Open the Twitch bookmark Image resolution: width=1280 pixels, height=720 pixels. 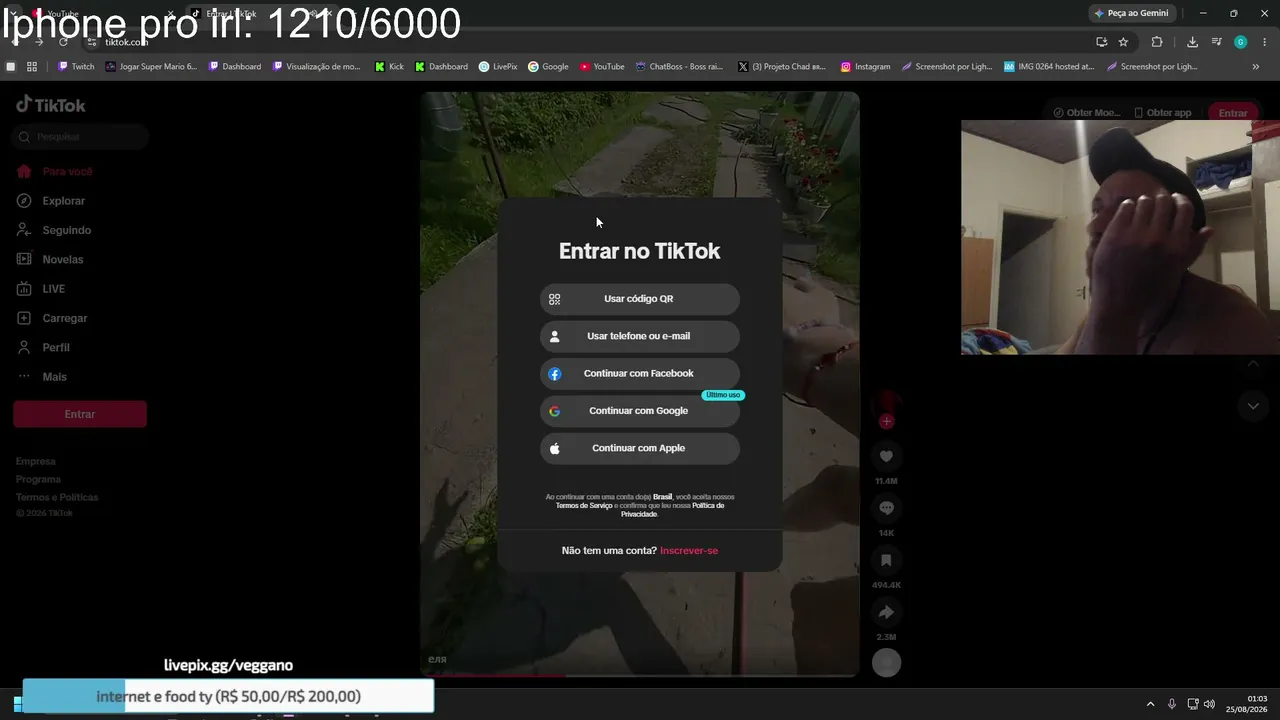coord(77,67)
